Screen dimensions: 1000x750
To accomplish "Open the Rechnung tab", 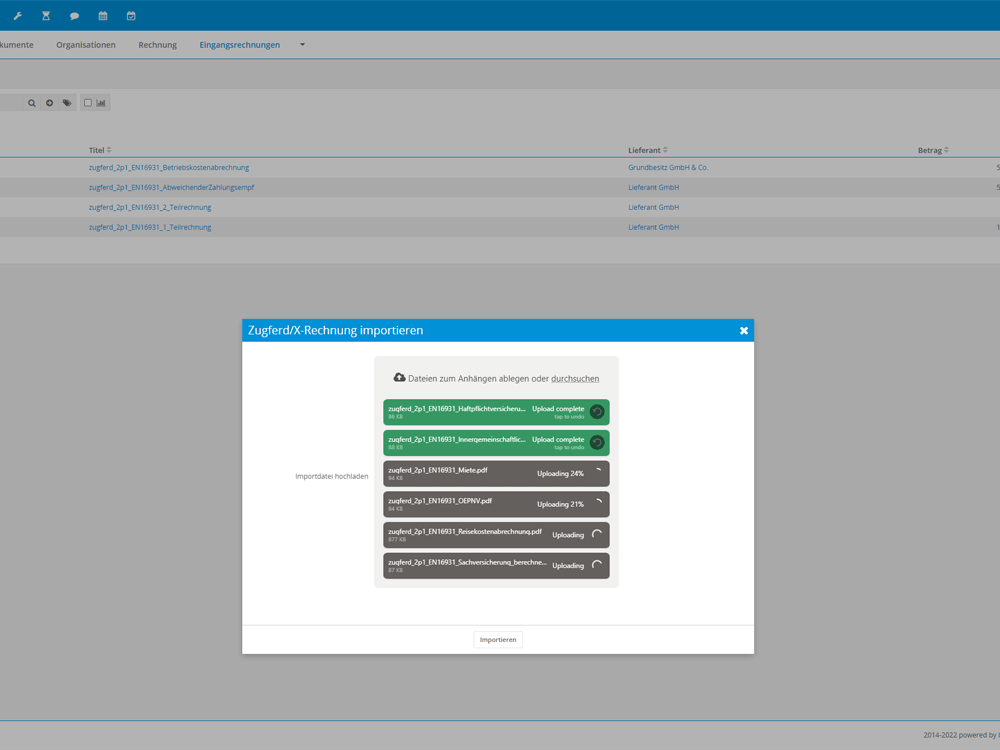I will point(157,45).
